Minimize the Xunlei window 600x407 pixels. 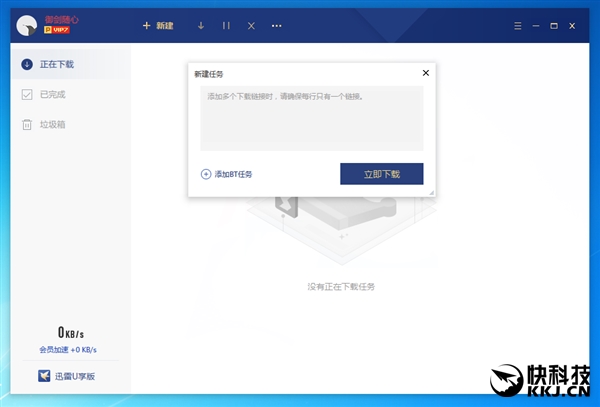pos(536,26)
